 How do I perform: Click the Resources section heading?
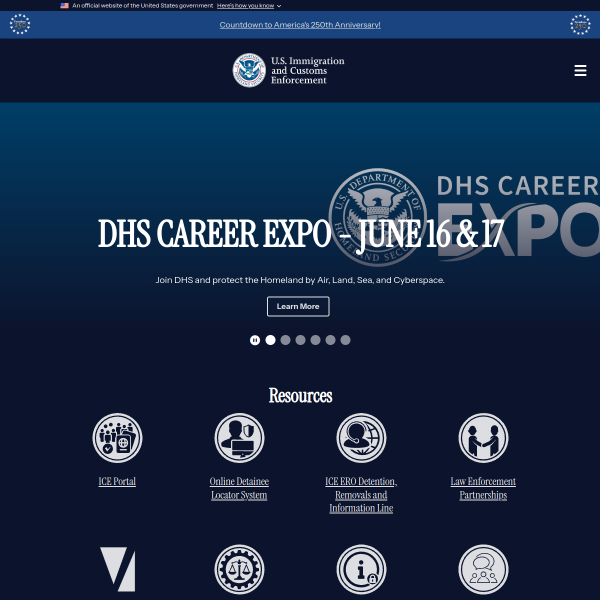tap(300, 395)
